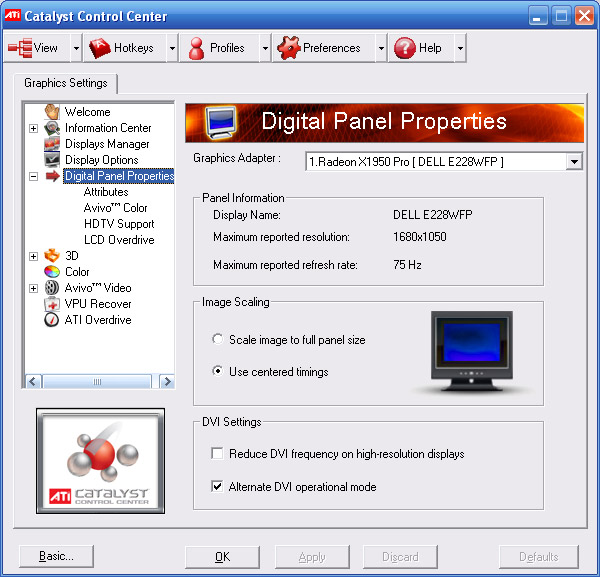This screenshot has width=600, height=577.
Task: Click the 1680x1050 resolution value
Action: pyautogui.click(x=420, y=237)
